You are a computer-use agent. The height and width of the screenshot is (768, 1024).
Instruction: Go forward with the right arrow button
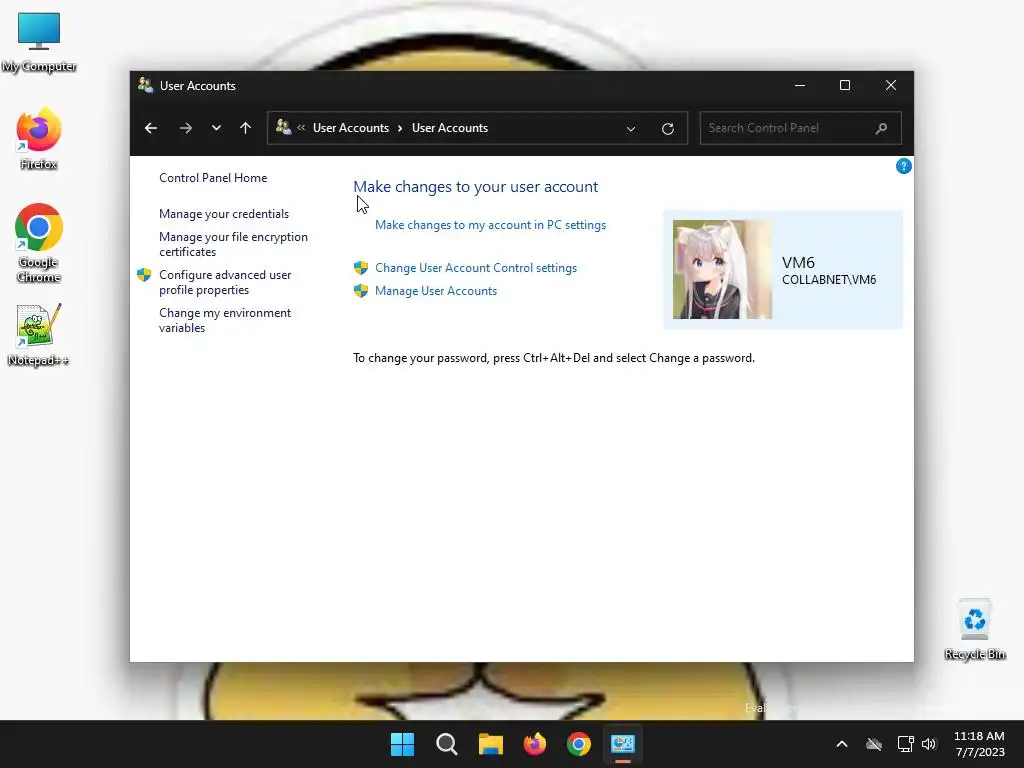[x=185, y=128]
